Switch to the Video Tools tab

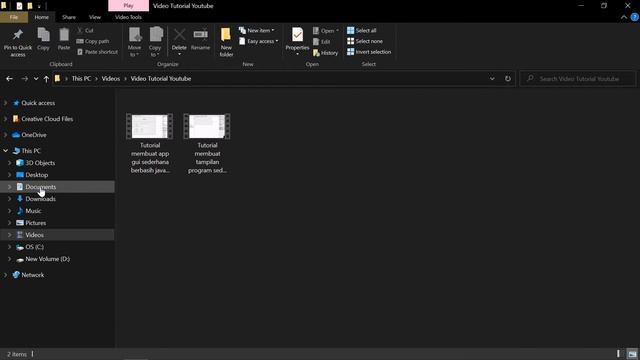pyautogui.click(x=128, y=17)
